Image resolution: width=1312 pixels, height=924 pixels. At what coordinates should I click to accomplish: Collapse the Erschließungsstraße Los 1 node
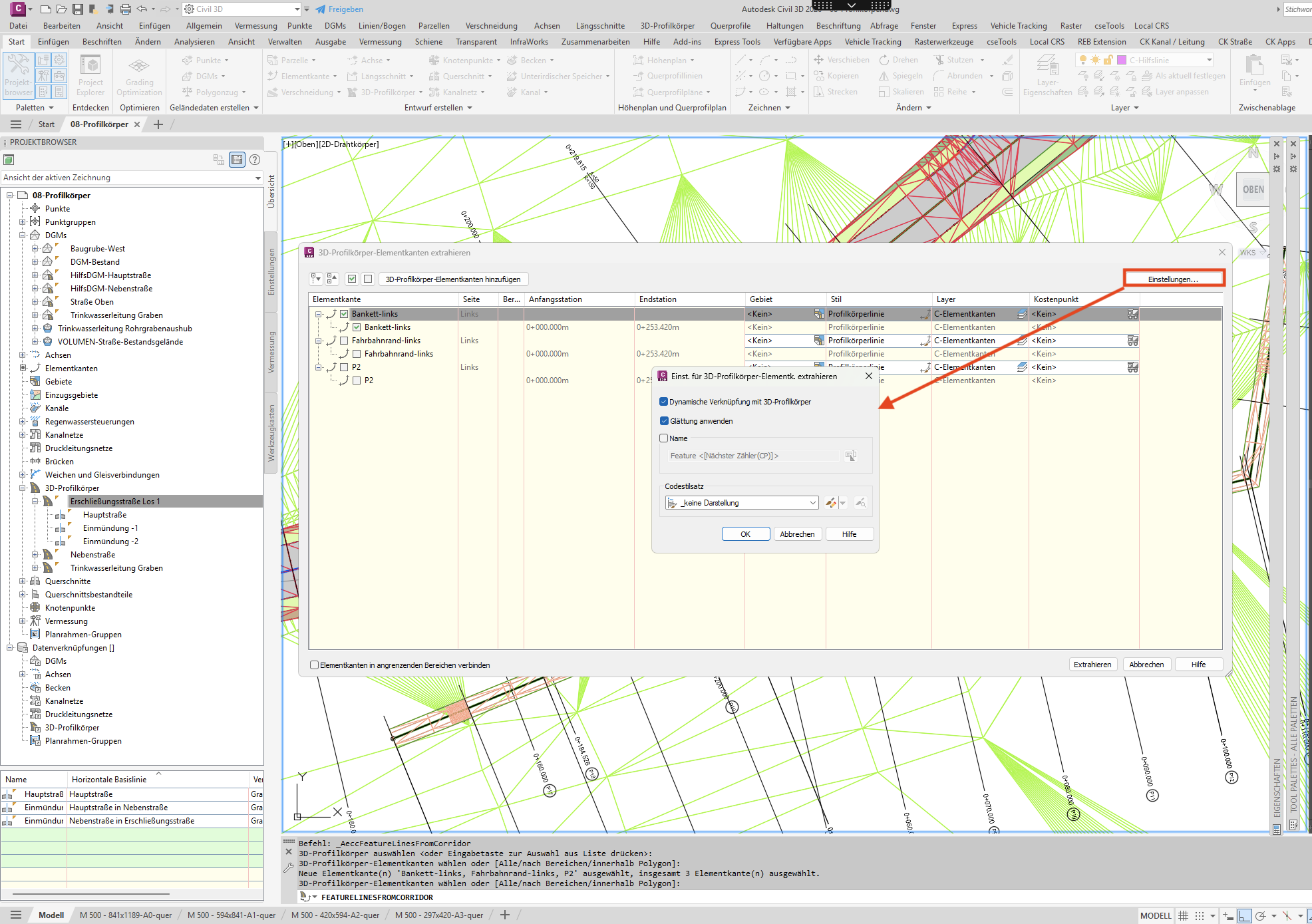35,502
